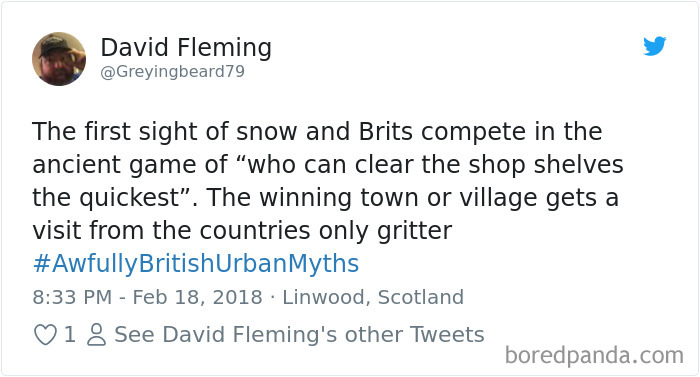The image size is (700, 377).
Task: Click the phrase ancient game of
Action: 130,165
